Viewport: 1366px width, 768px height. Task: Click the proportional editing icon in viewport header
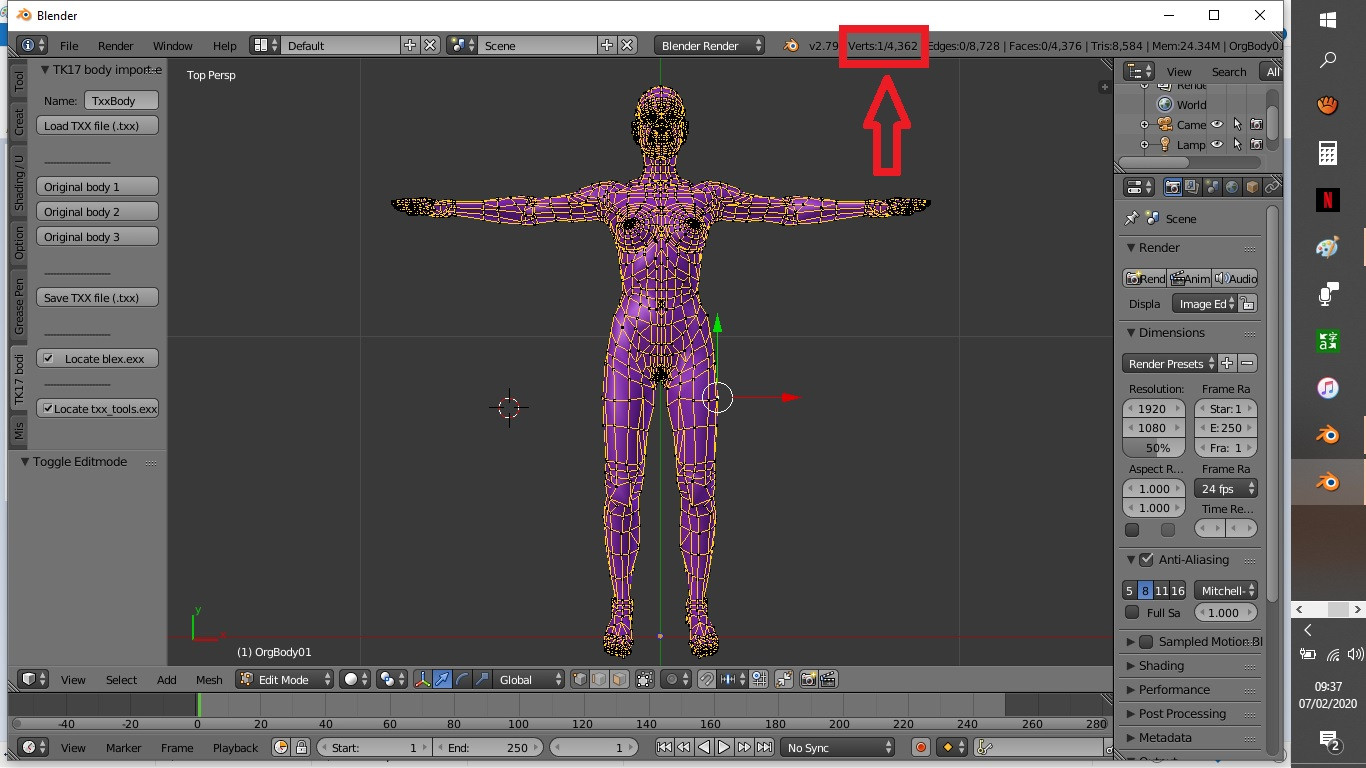[672, 679]
